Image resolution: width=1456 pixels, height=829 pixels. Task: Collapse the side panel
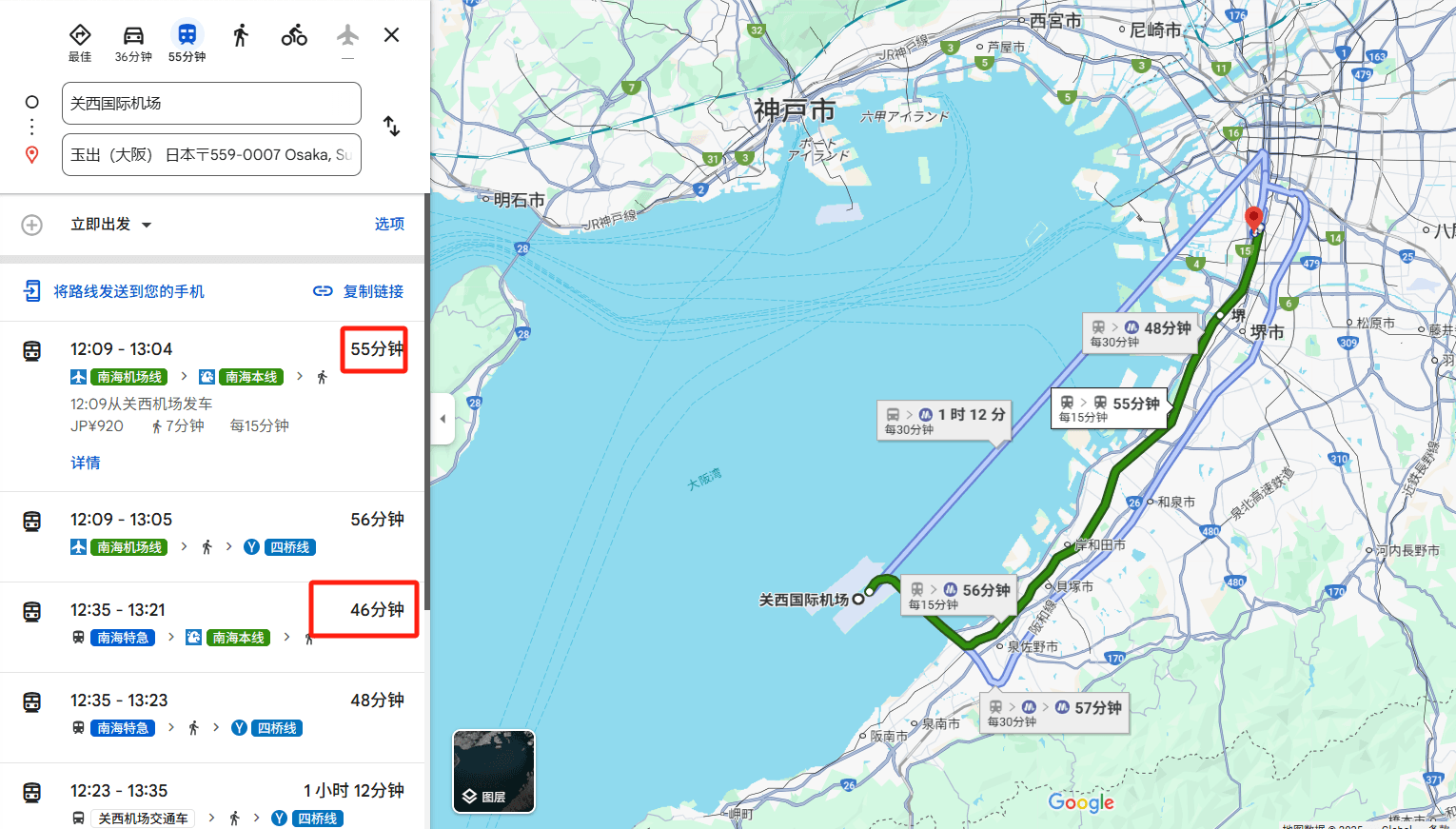tap(443, 419)
